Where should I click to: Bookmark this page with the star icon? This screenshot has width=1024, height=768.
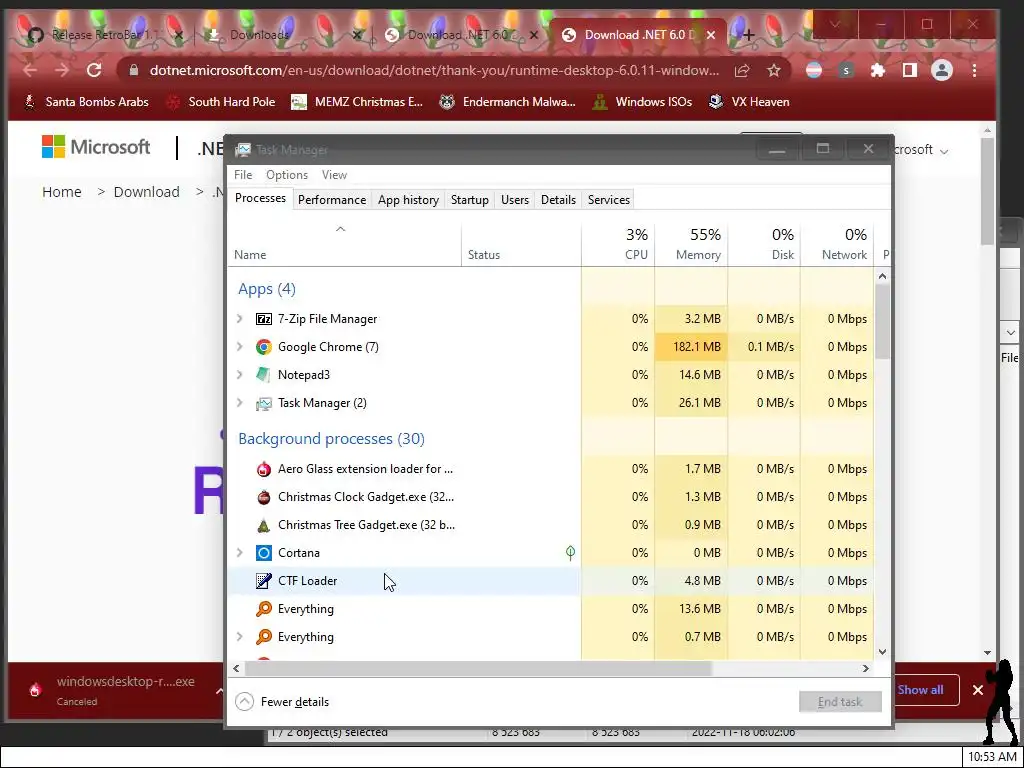[774, 71]
